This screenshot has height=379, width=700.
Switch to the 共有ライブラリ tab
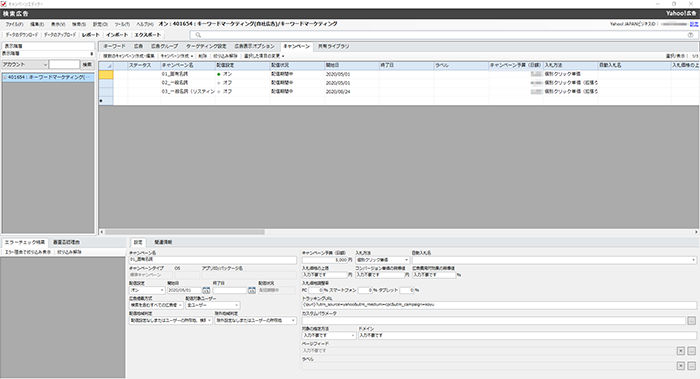tap(333, 46)
